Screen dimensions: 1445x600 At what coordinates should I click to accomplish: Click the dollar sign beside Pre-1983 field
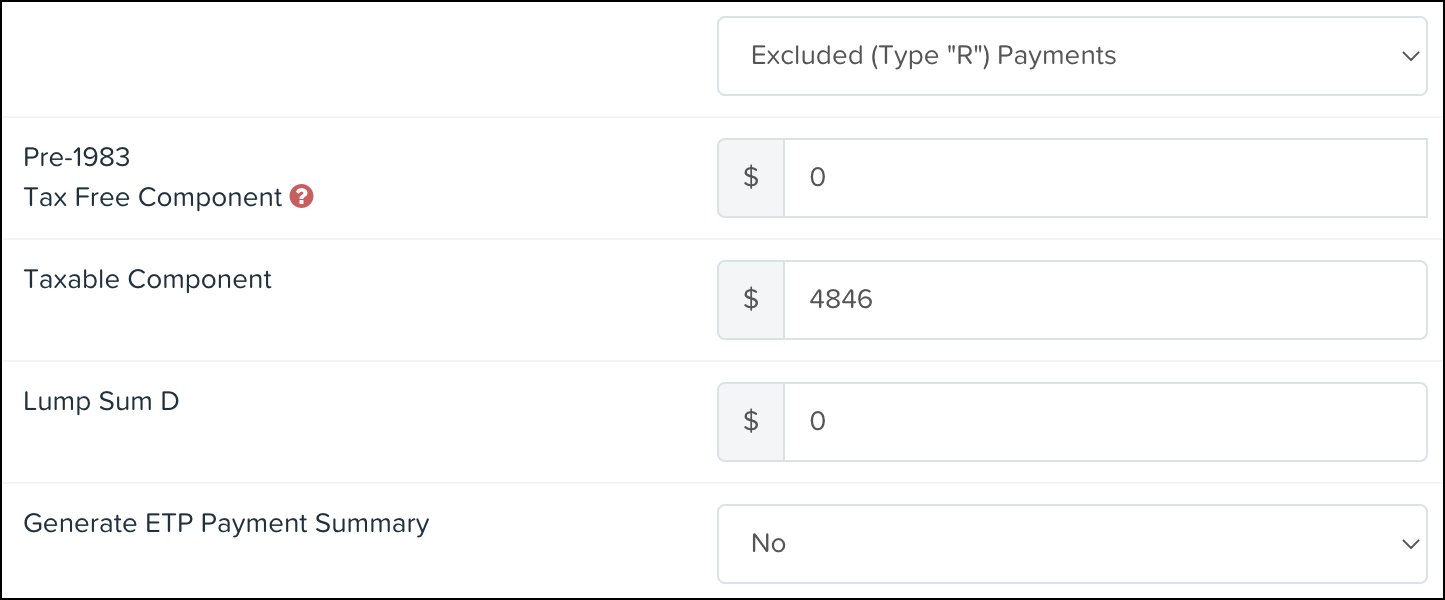pyautogui.click(x=751, y=178)
